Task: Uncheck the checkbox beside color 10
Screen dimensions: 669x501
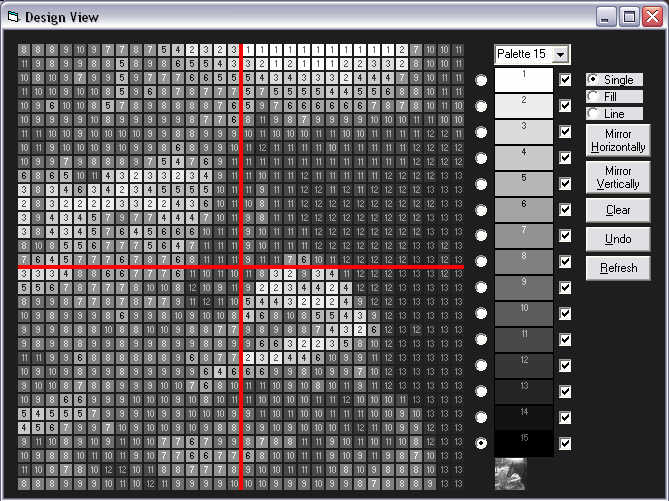Action: (565, 314)
